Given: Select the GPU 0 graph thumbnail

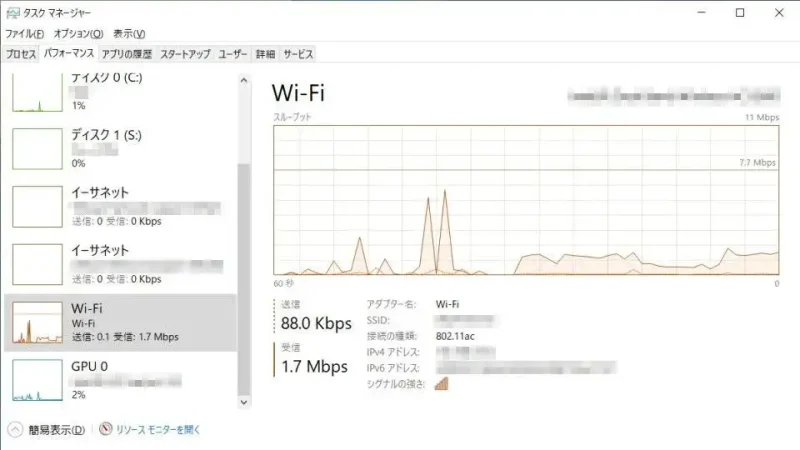Looking at the screenshot, I should coord(37,379).
